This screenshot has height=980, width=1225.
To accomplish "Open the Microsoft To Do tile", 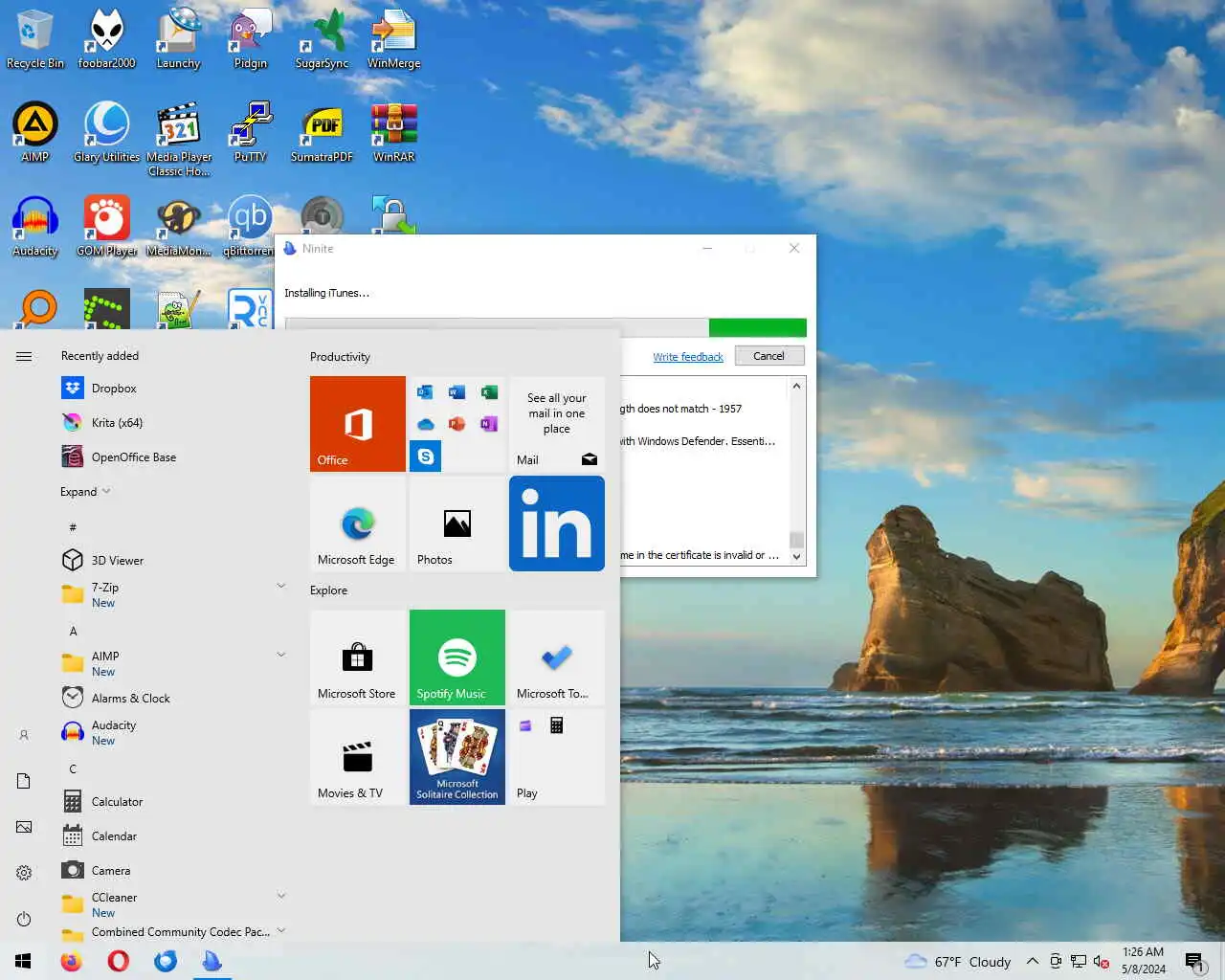I will 557,657.
